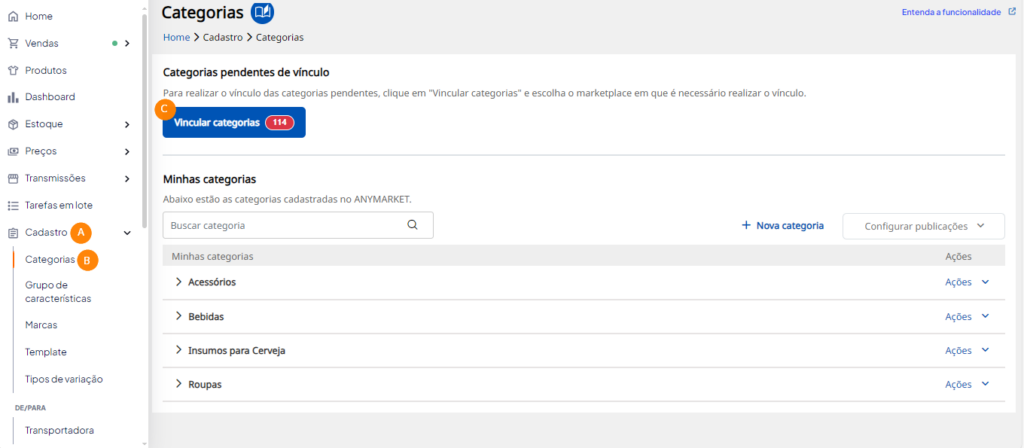Click the Vincular categorias button
The image size is (1024, 448).
[x=234, y=123]
